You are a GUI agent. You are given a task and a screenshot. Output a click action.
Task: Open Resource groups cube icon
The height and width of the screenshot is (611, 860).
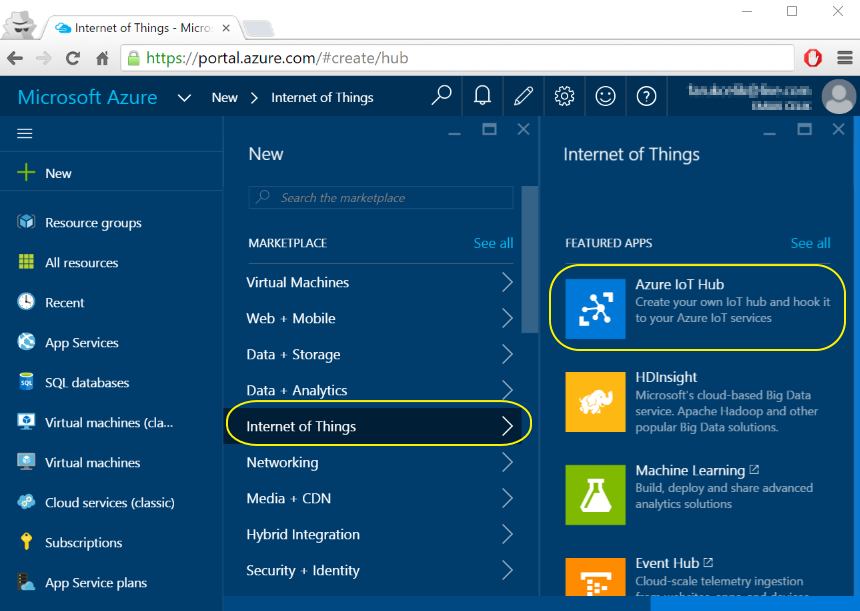pyautogui.click(x=26, y=222)
